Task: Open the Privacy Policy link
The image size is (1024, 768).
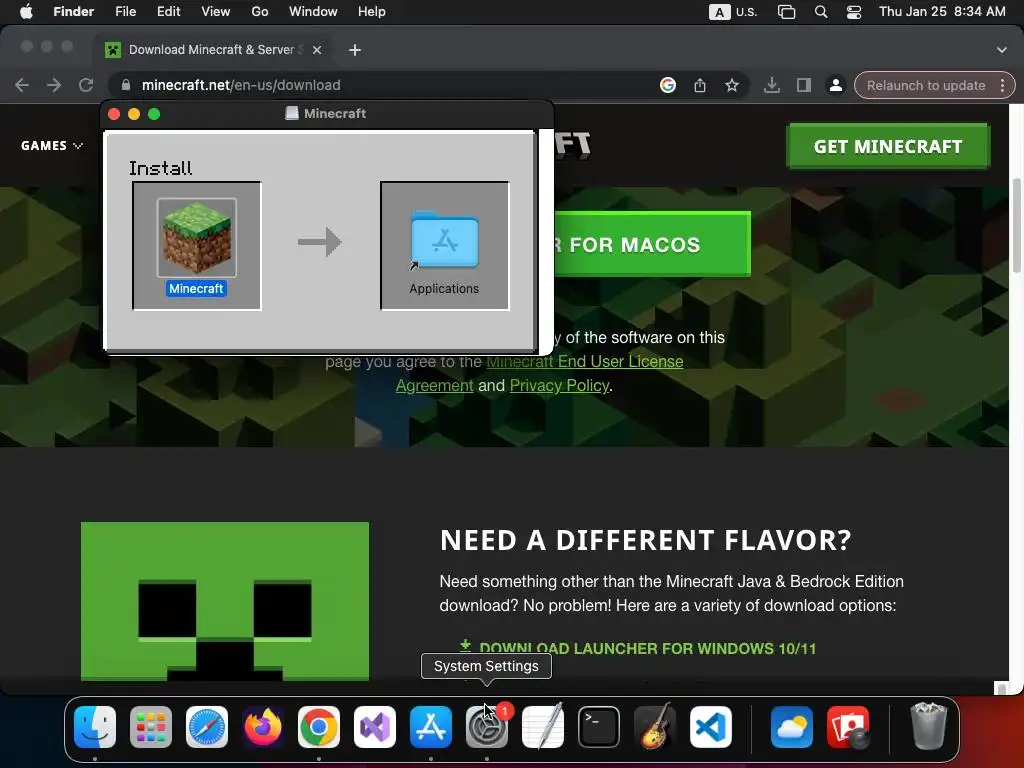Action: click(559, 385)
